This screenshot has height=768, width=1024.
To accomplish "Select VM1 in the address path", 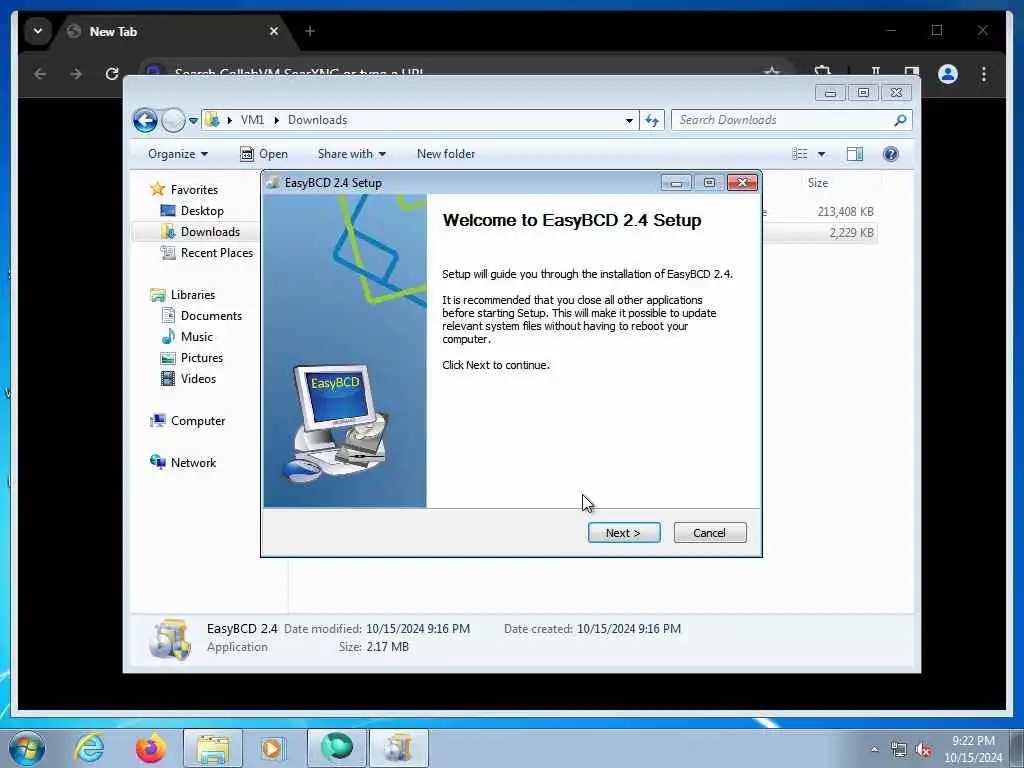I will pos(252,120).
